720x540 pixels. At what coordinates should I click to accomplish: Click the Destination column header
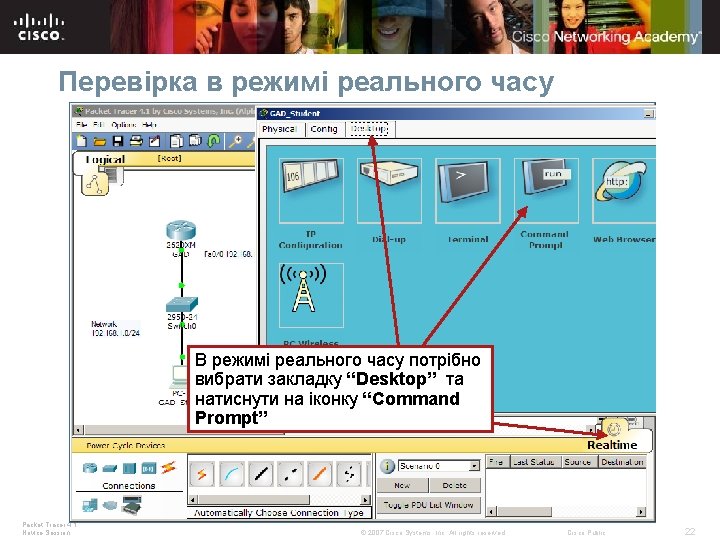click(622, 461)
